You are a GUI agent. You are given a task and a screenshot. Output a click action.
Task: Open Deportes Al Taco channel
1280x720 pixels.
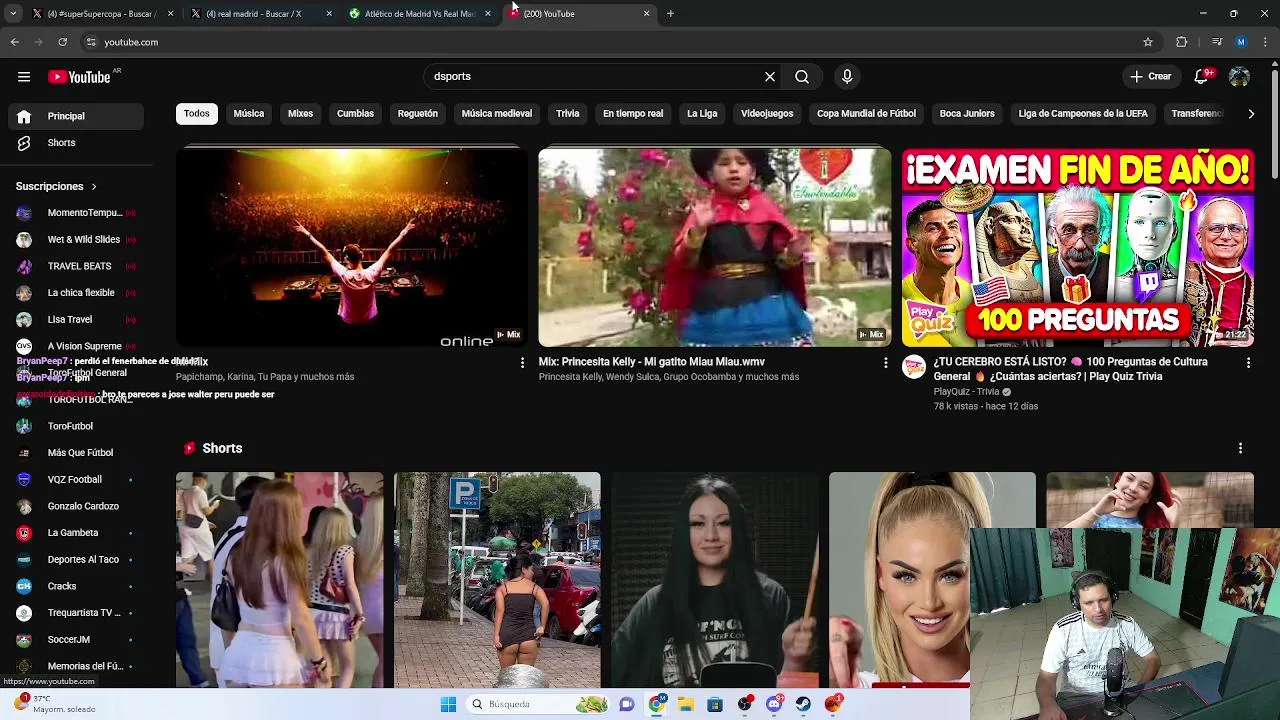pyautogui.click(x=76, y=560)
